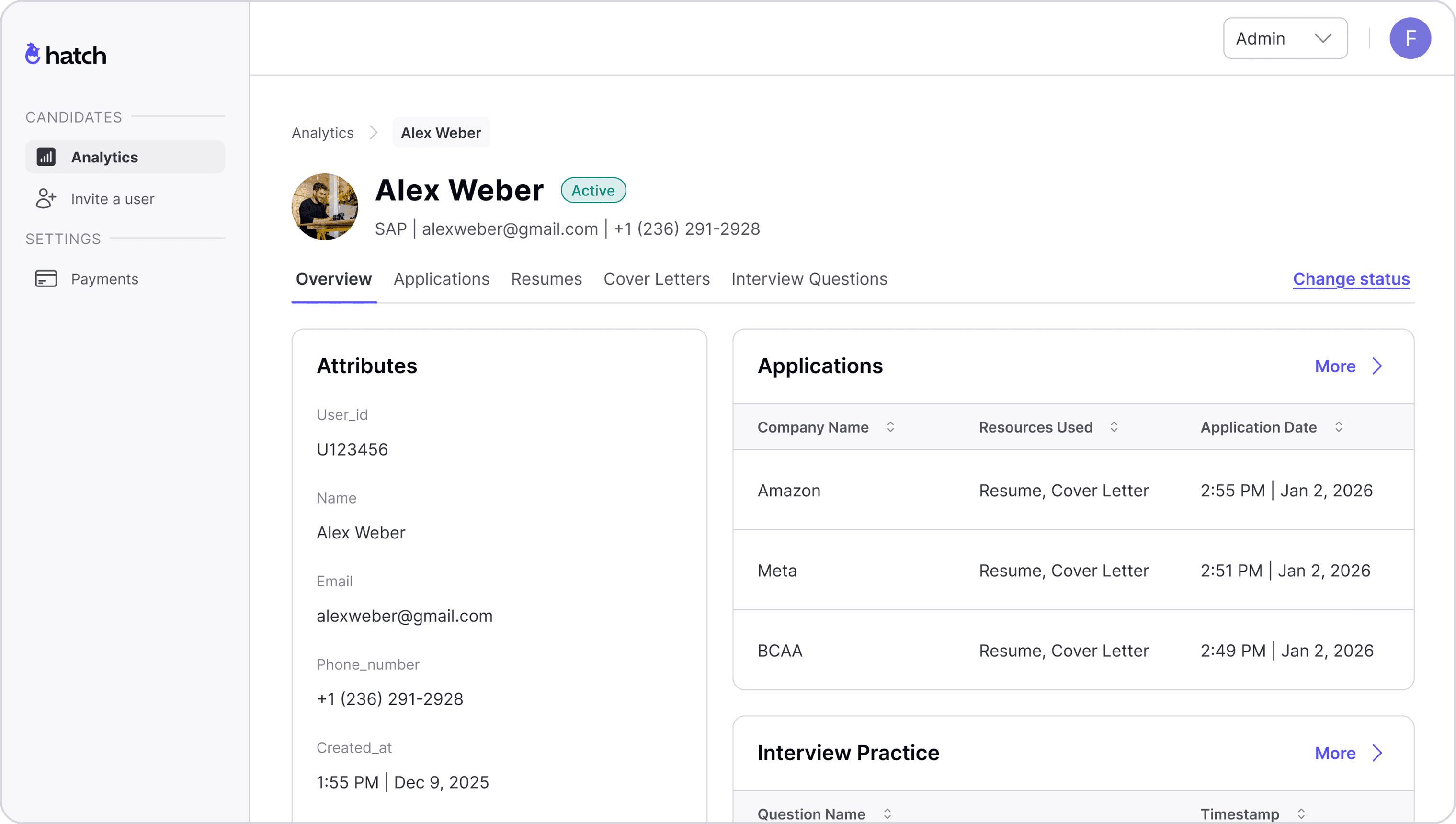Sort by Resources Used arrows

click(x=1114, y=427)
